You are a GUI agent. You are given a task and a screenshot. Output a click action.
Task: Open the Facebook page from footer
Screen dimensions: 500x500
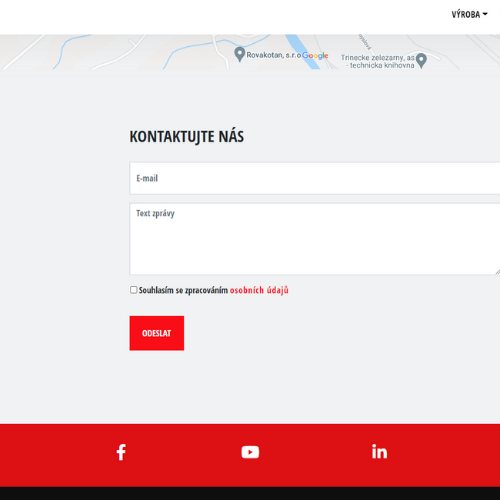[x=121, y=452]
